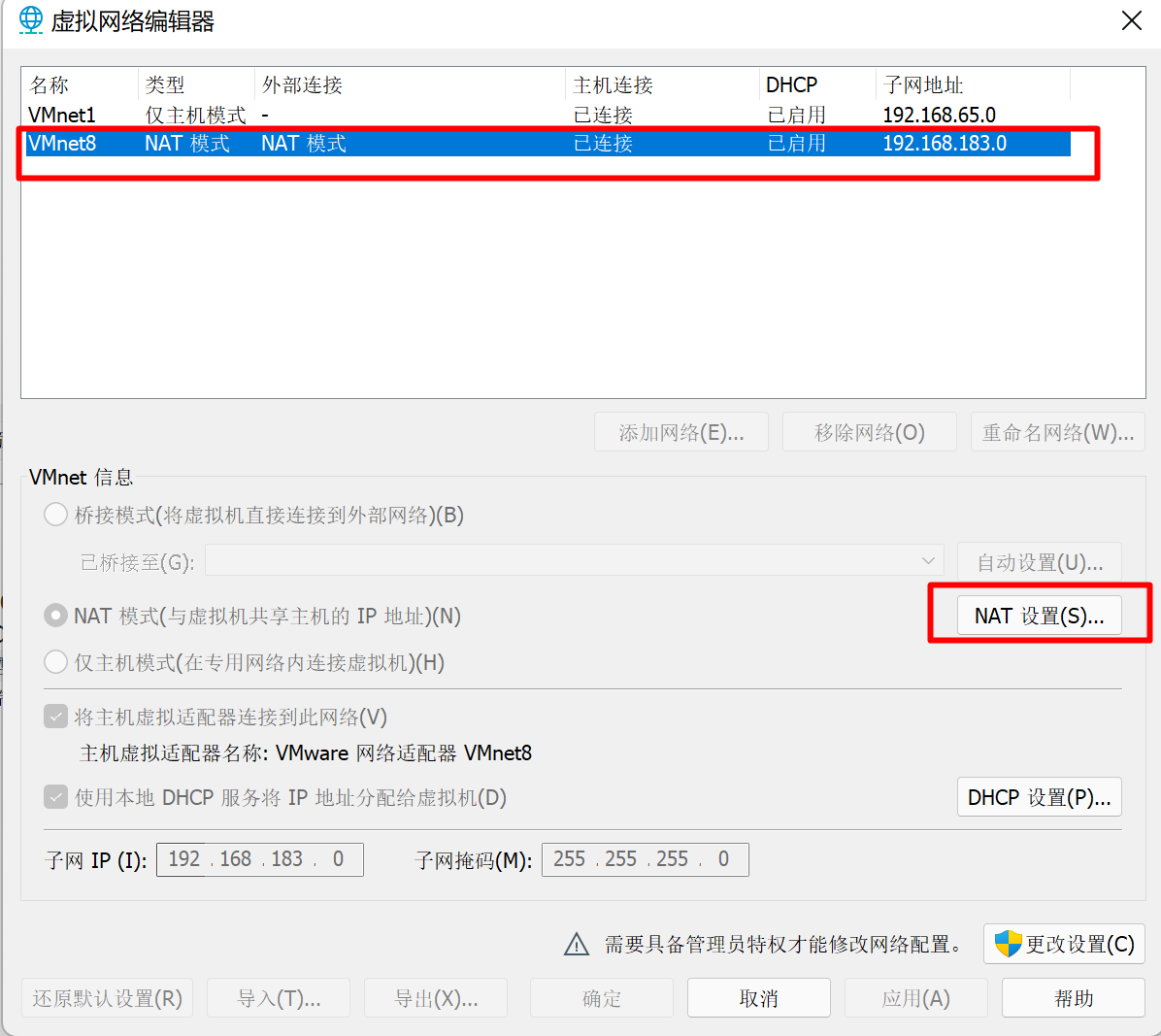Click 移除网络(O) button

coord(869,432)
